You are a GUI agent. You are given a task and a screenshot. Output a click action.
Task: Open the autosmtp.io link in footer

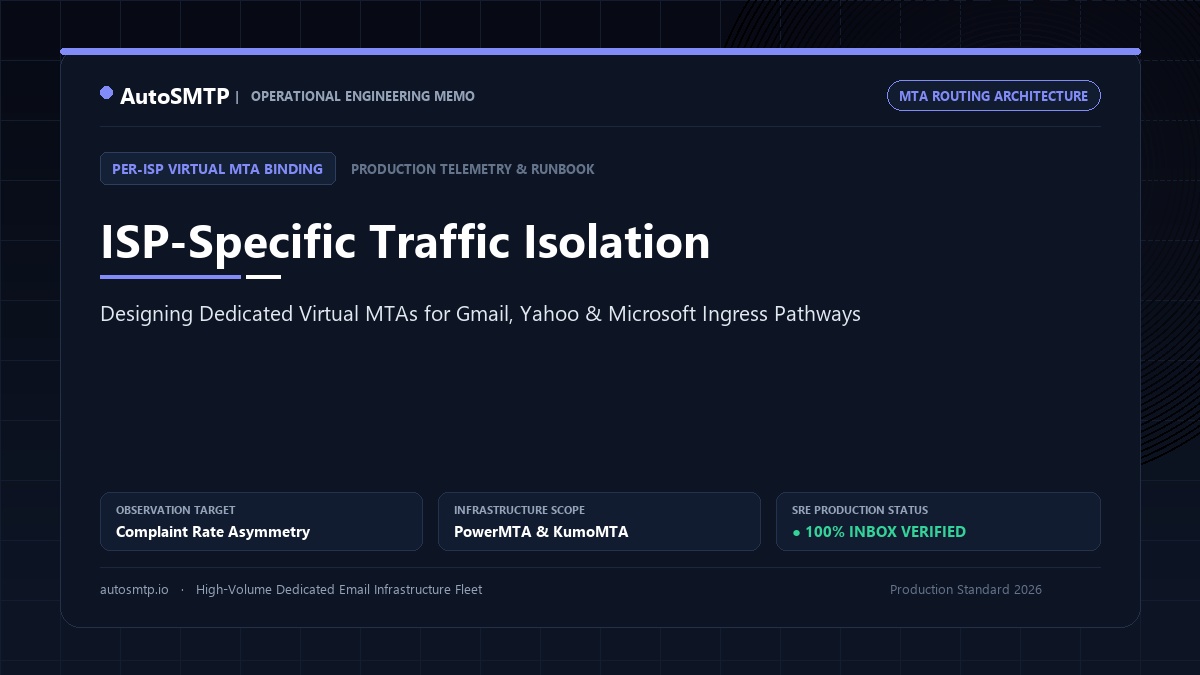134,590
